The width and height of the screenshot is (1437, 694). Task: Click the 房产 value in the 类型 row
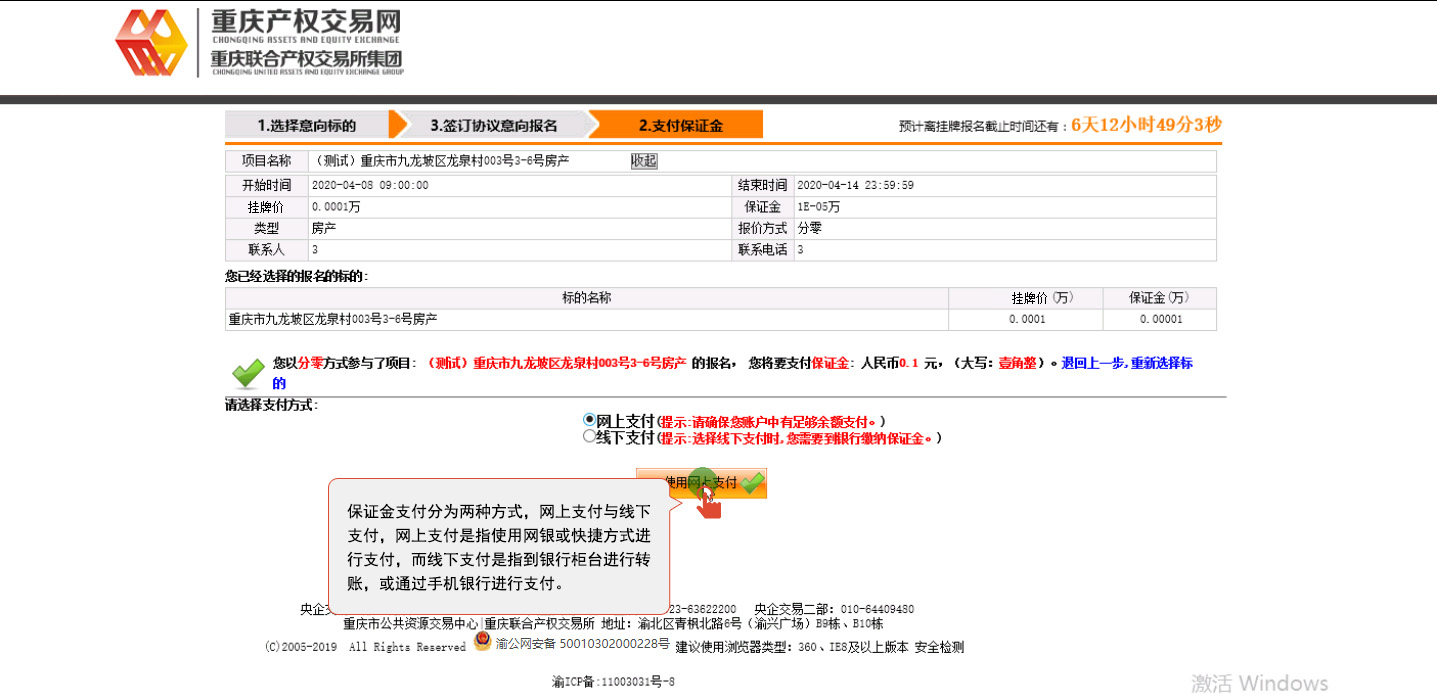click(x=324, y=228)
